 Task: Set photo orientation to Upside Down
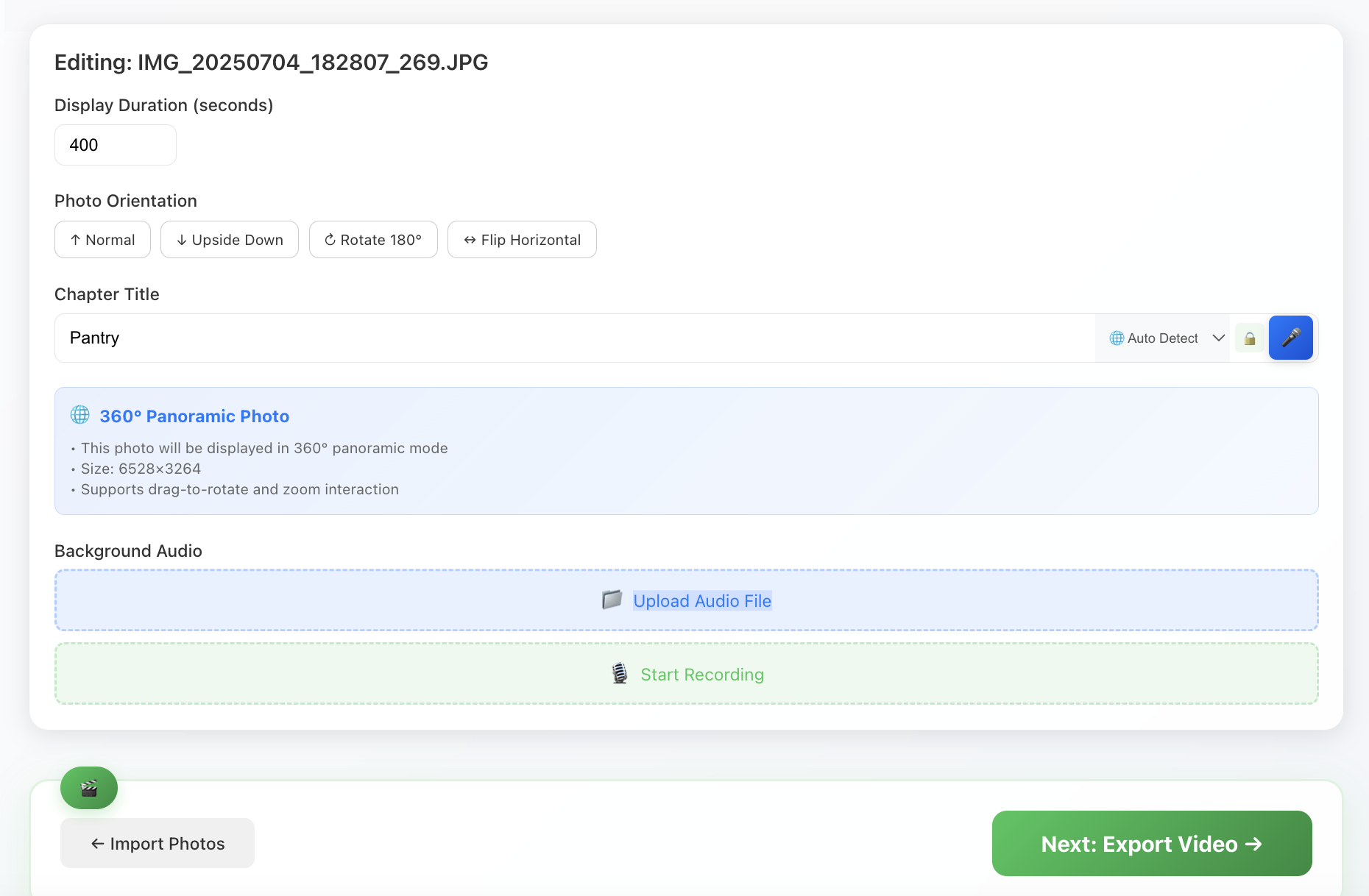coord(230,240)
